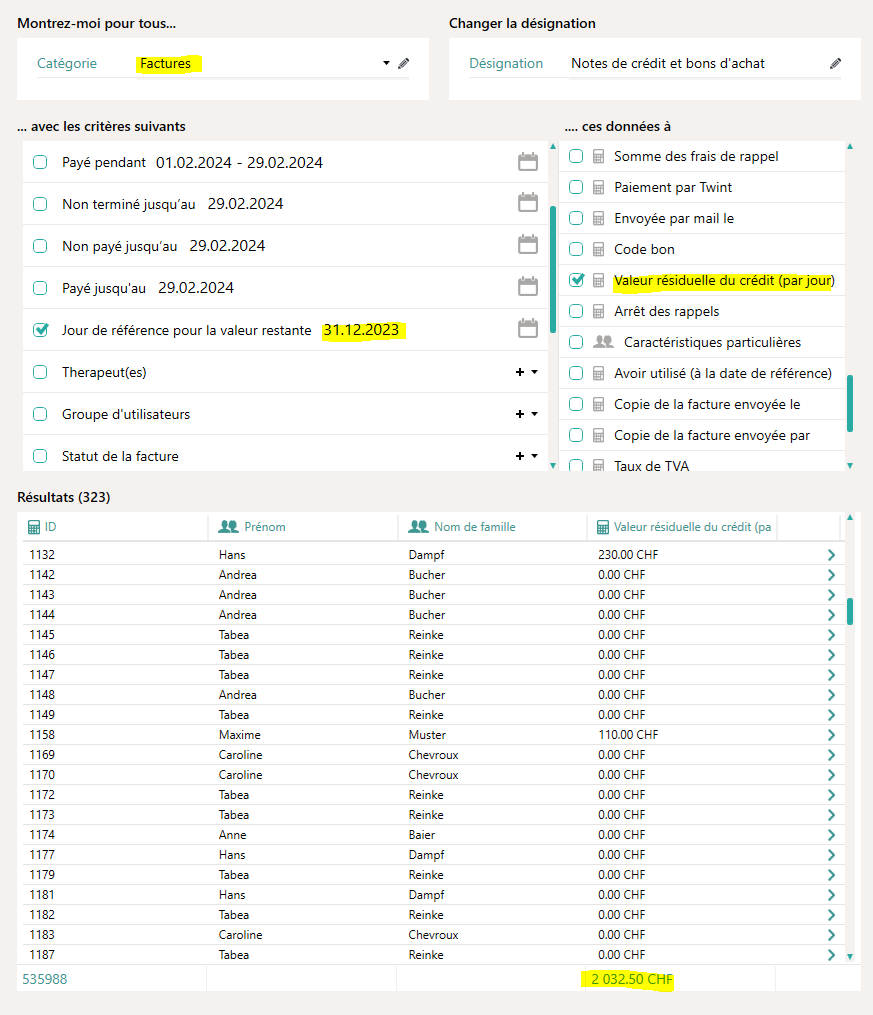Click the edit pencil beside Désignation field
Screen dimensions: 873x1015
coord(835,63)
